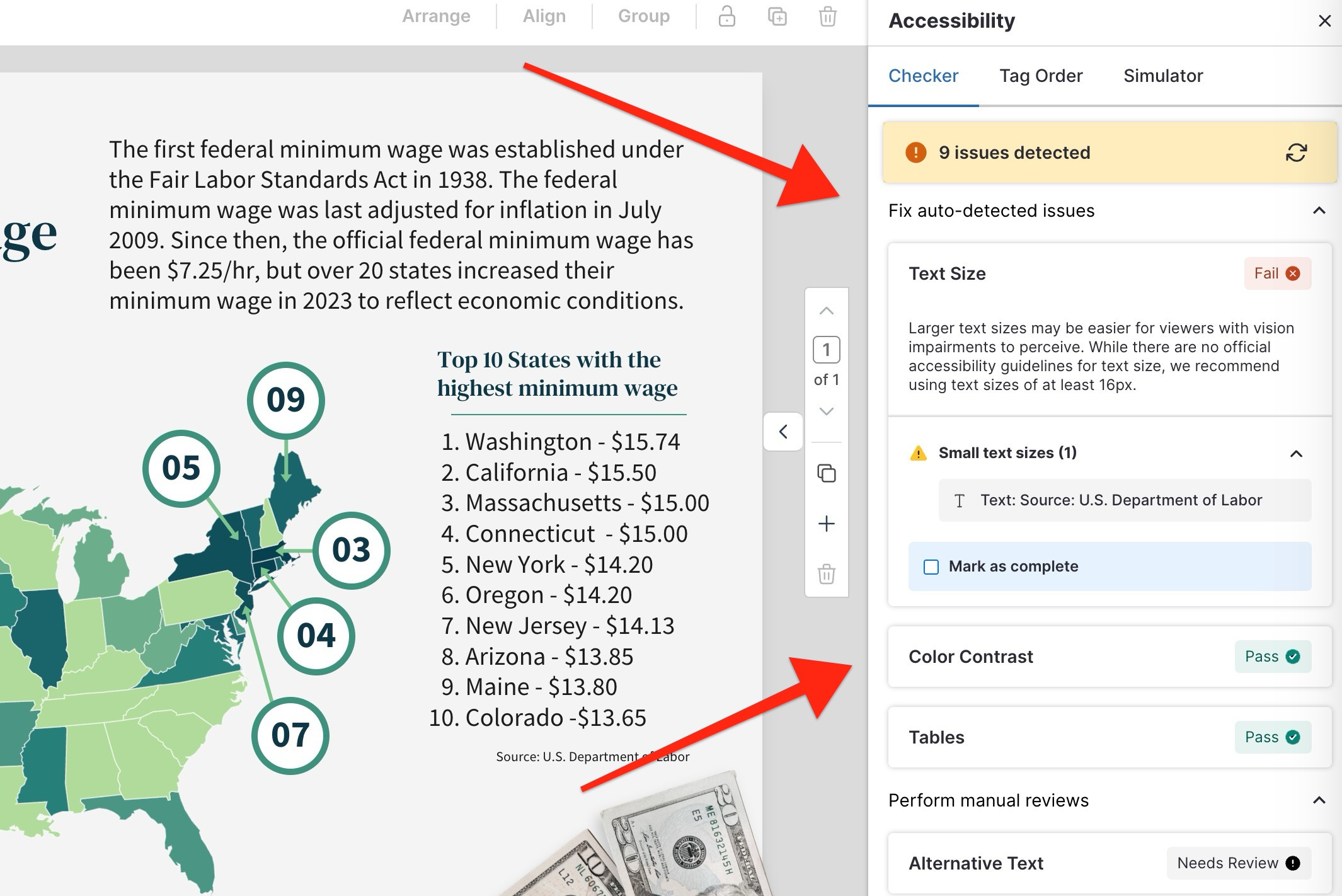Switch to the Tag Order tab
Screen dimensions: 1342x896
coord(1041,76)
